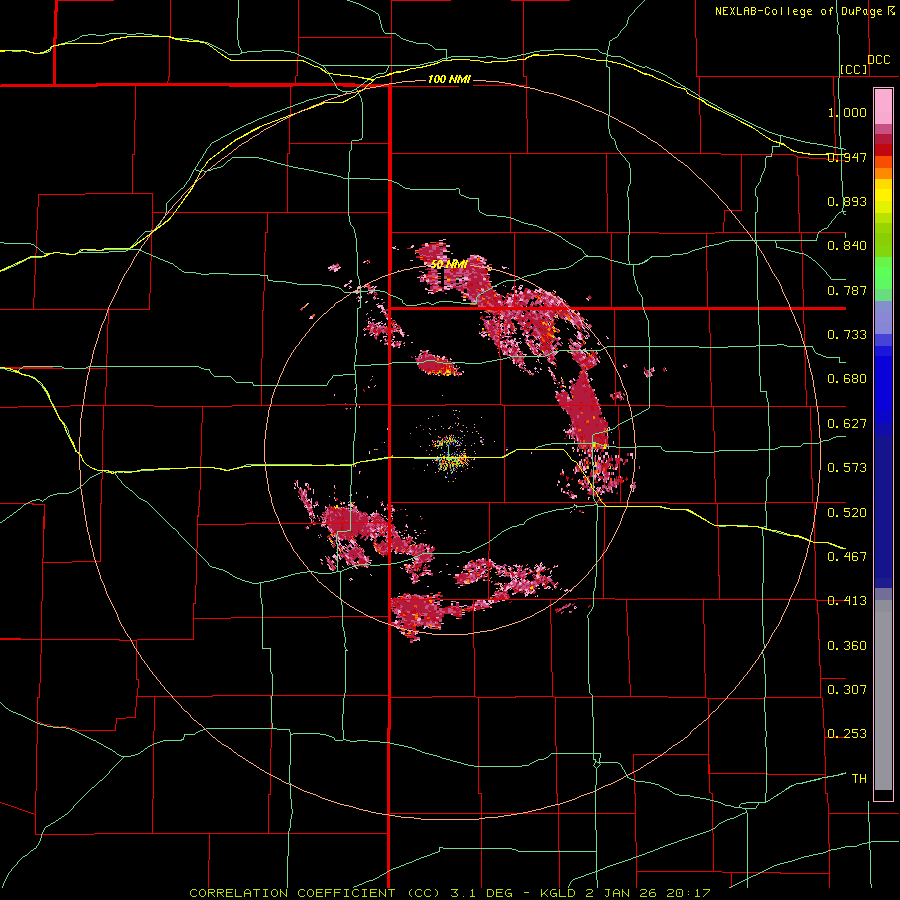Select the 0.467 scale value
Viewport: 900px width, 900px height.
[847, 557]
